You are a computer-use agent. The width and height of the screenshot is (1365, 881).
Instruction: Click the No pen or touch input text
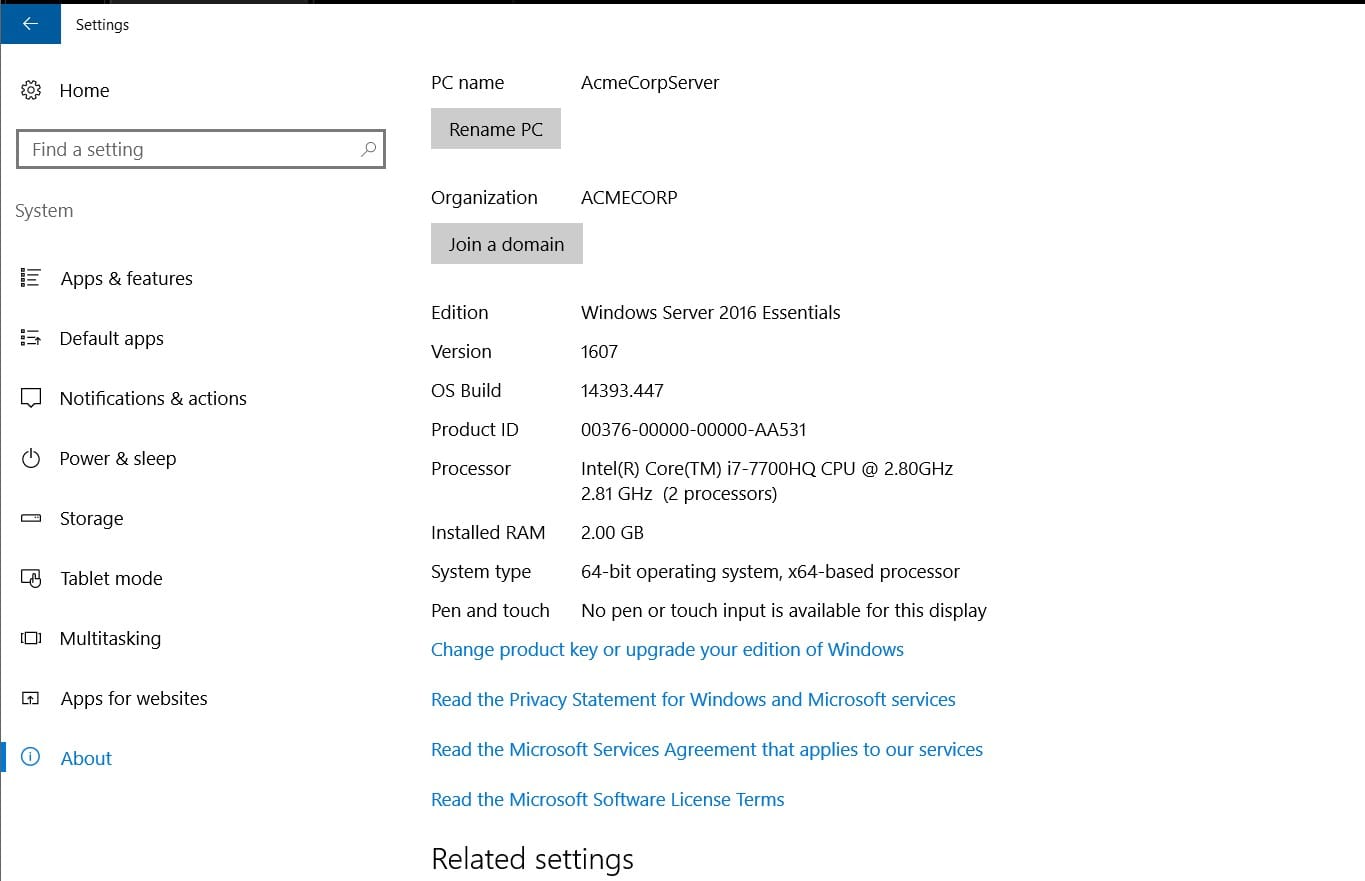(x=784, y=611)
